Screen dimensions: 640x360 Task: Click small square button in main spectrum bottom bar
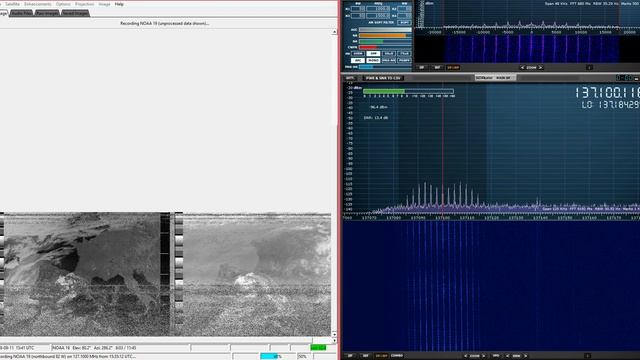[588, 356]
